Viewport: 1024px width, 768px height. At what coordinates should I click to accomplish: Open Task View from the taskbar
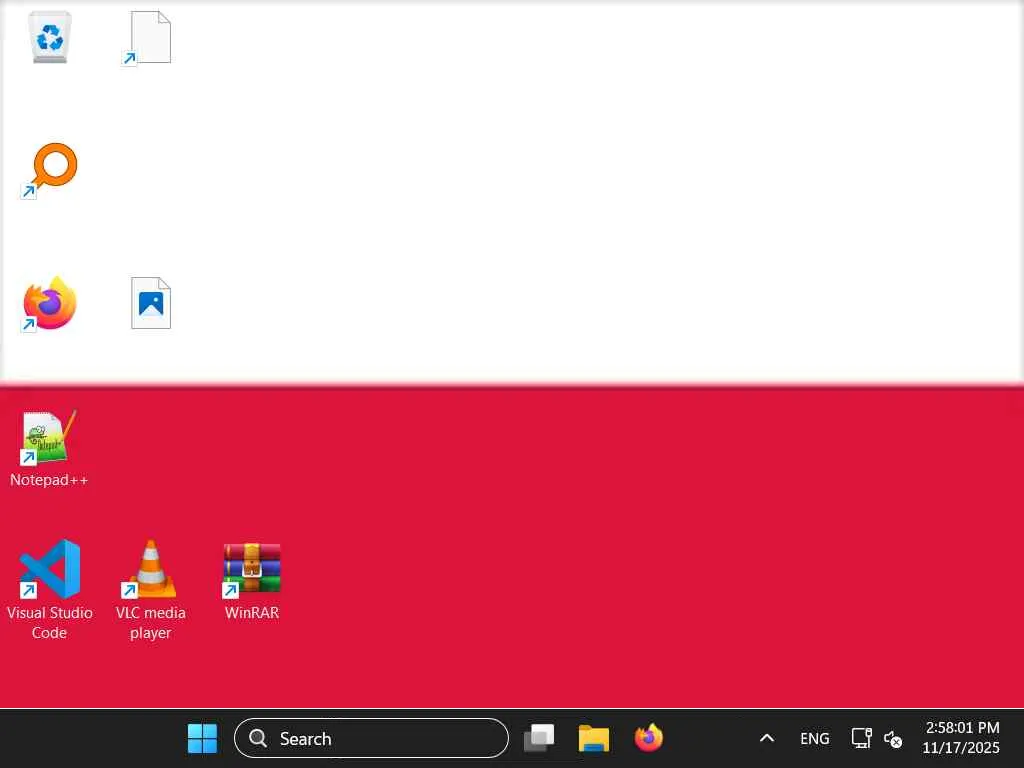539,739
